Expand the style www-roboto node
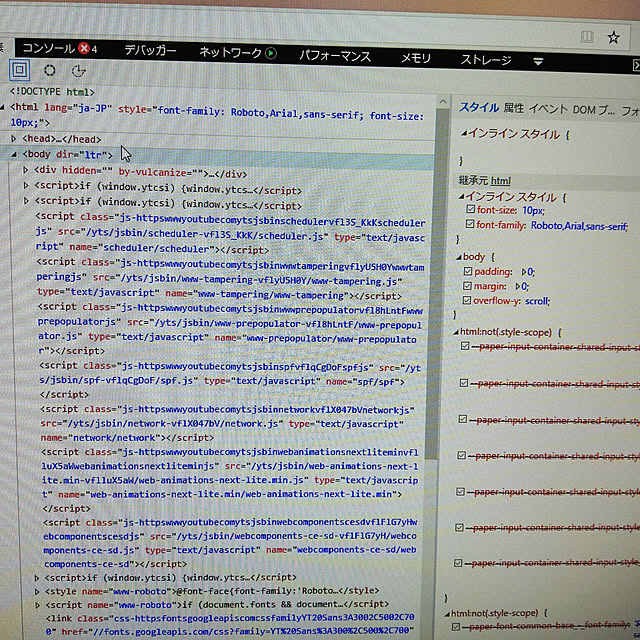 point(37,591)
